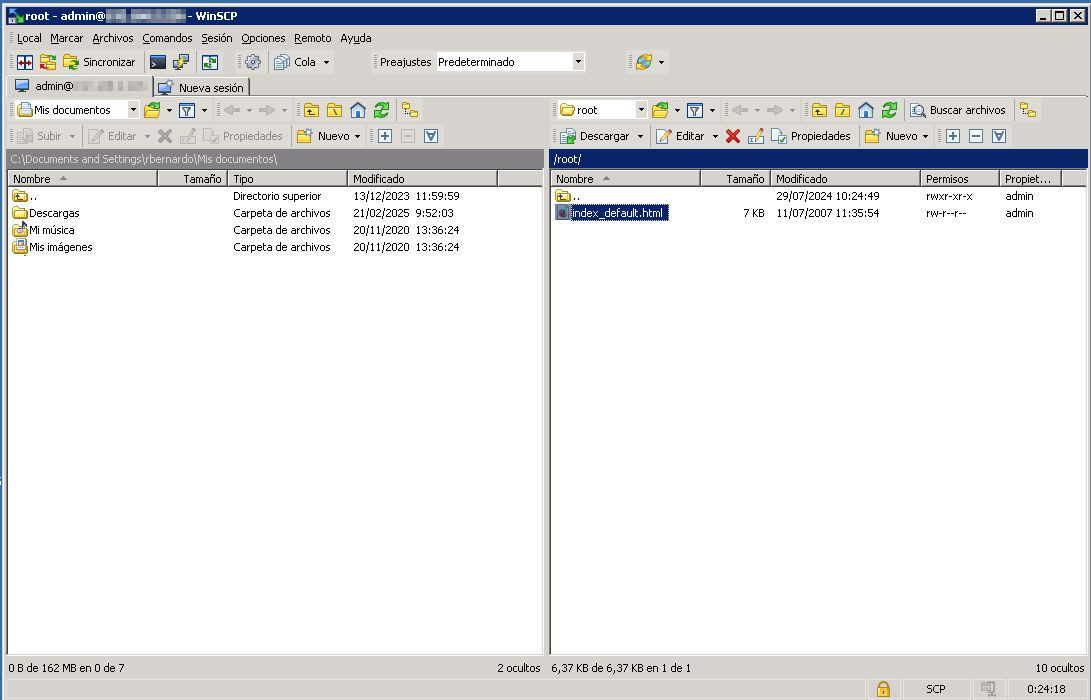This screenshot has width=1091, height=700.
Task: Expand the remote root directory dropdown
Action: [641, 110]
